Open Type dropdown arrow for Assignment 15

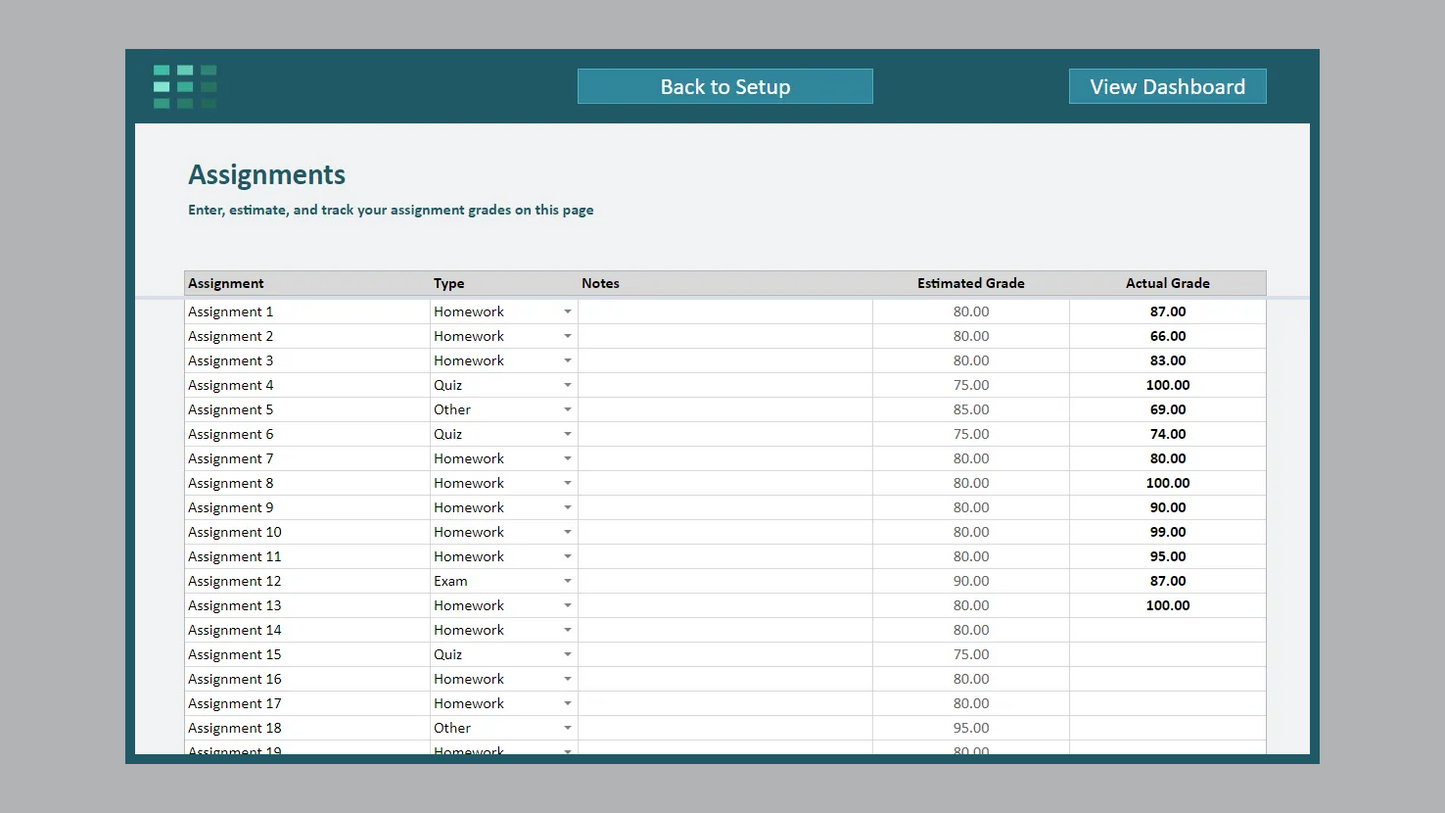567,655
